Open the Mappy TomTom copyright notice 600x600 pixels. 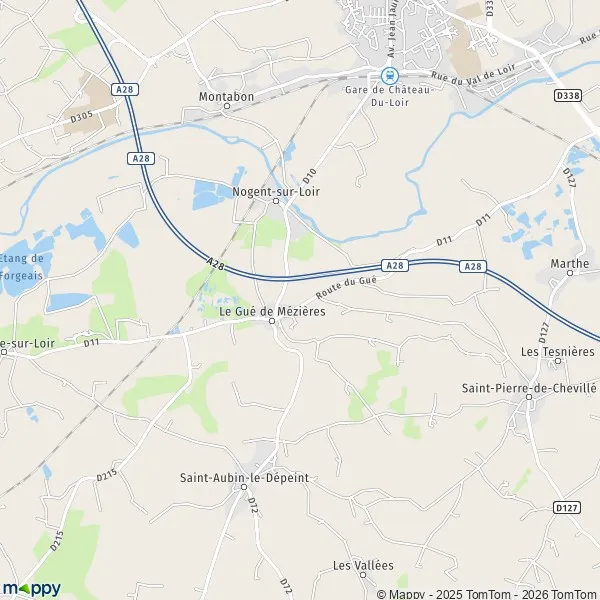(488, 594)
